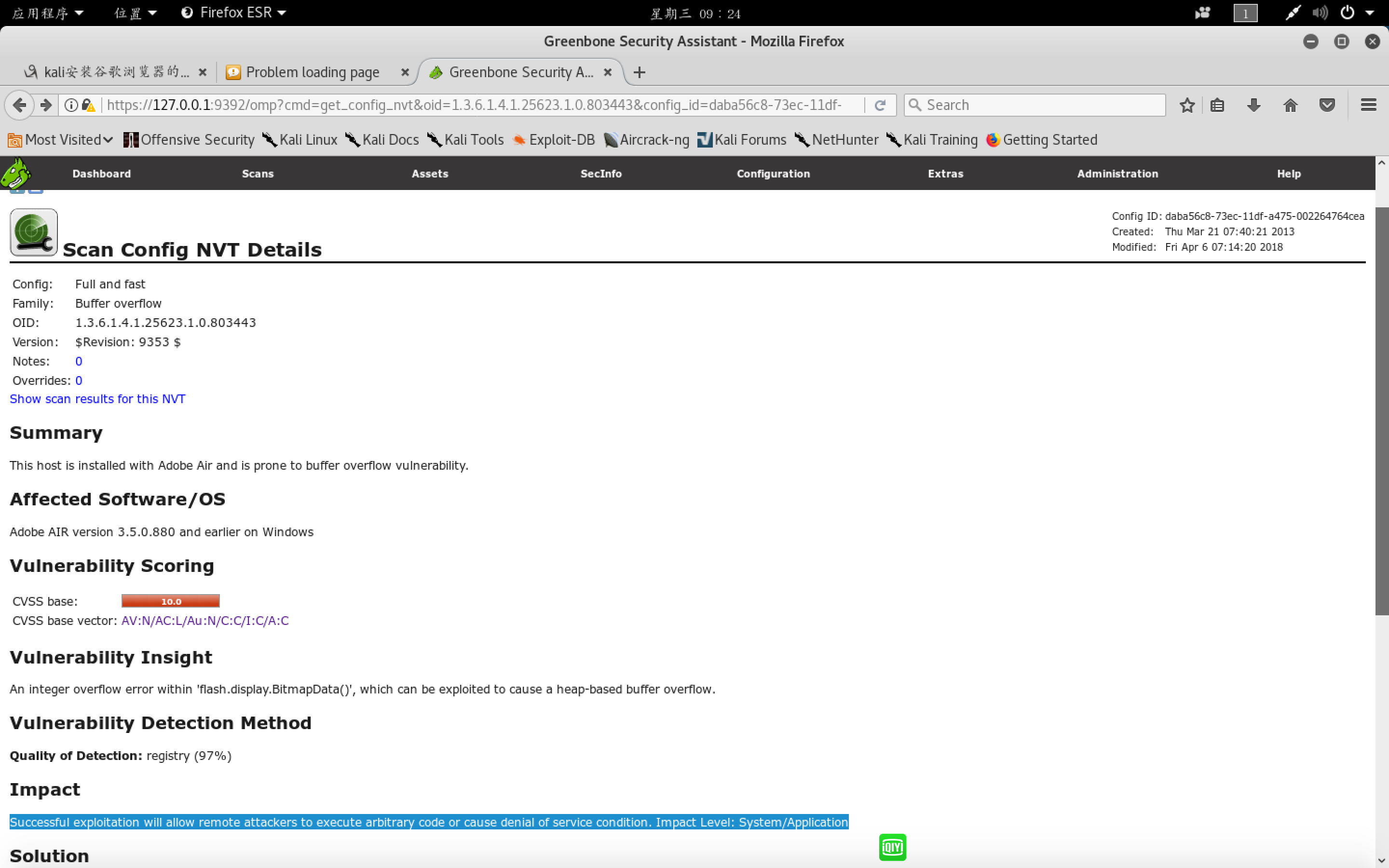The height and width of the screenshot is (868, 1389).
Task: Open the Configuration menu
Action: point(773,174)
